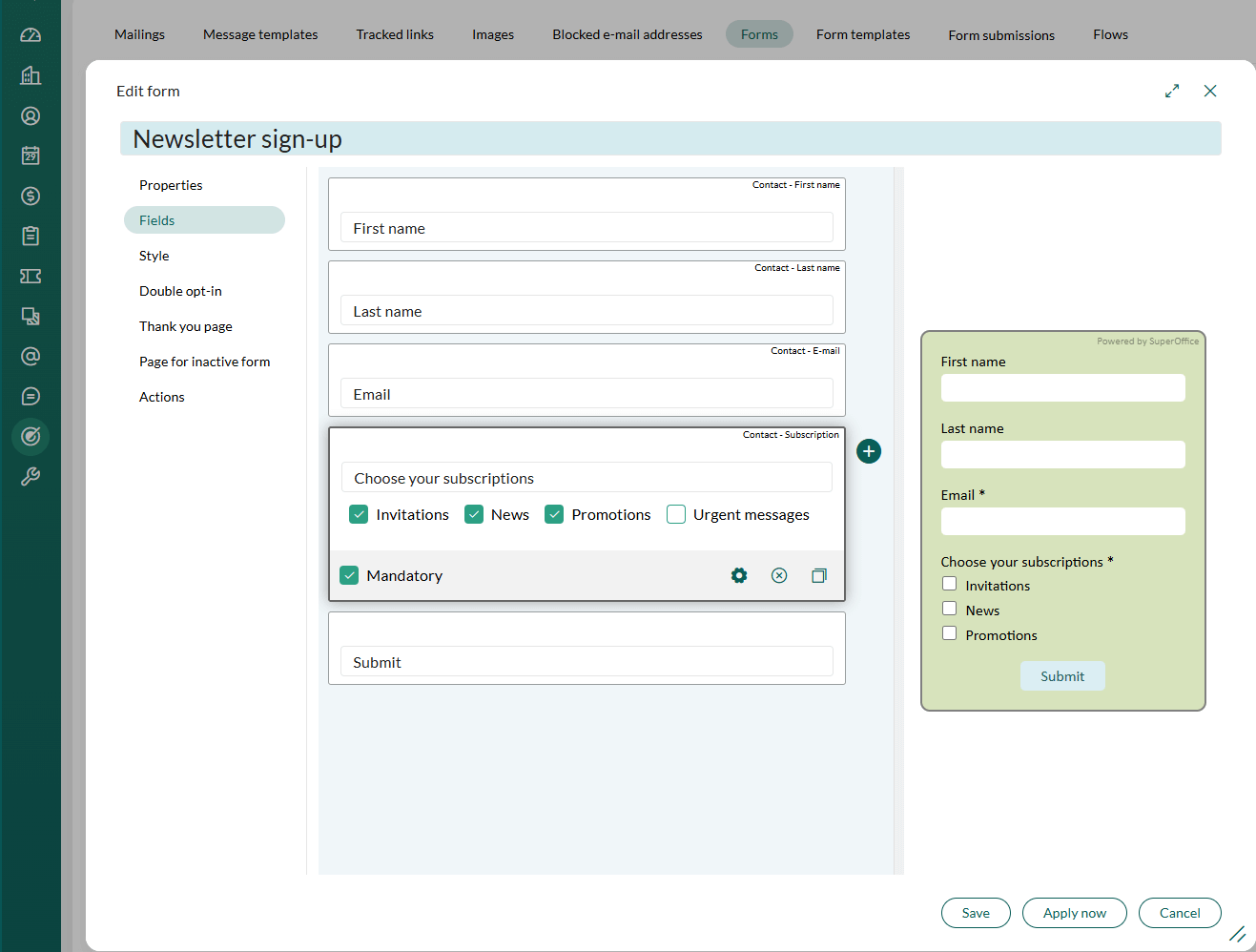Open Dashboard in the sidebar
This screenshot has width=1256, height=952.
click(x=31, y=35)
